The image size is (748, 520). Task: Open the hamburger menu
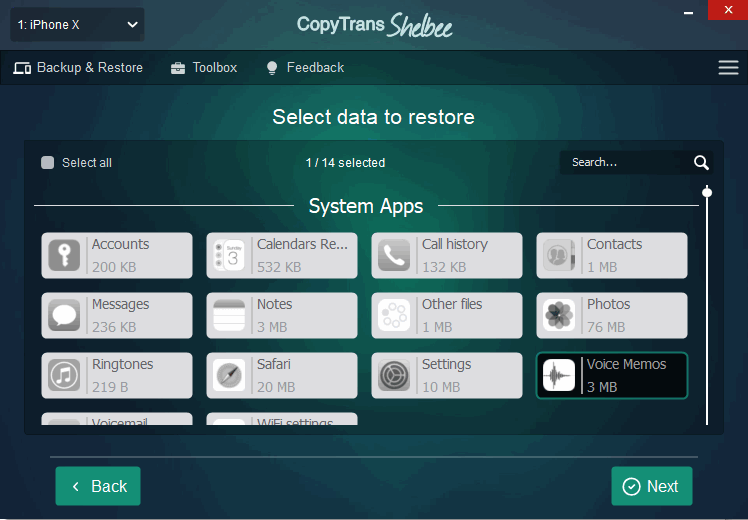[728, 68]
